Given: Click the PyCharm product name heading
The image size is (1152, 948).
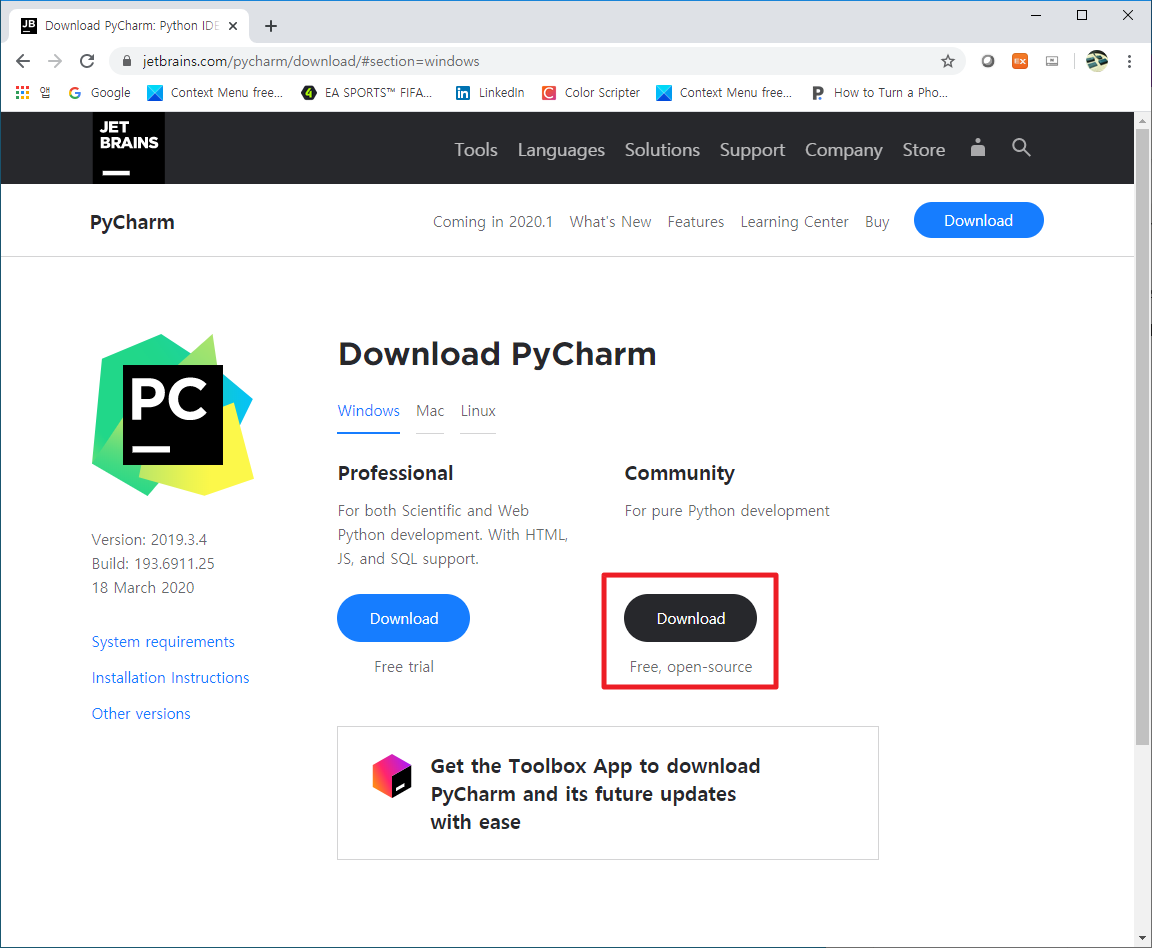Looking at the screenshot, I should click(132, 222).
